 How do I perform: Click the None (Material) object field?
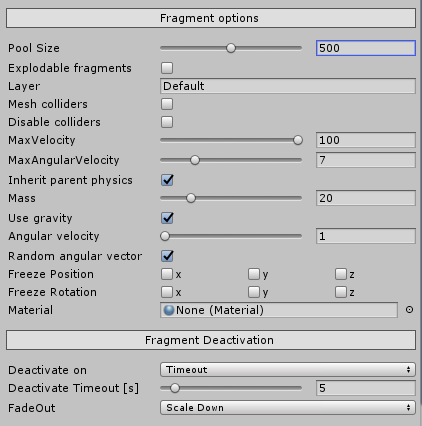[279, 310]
